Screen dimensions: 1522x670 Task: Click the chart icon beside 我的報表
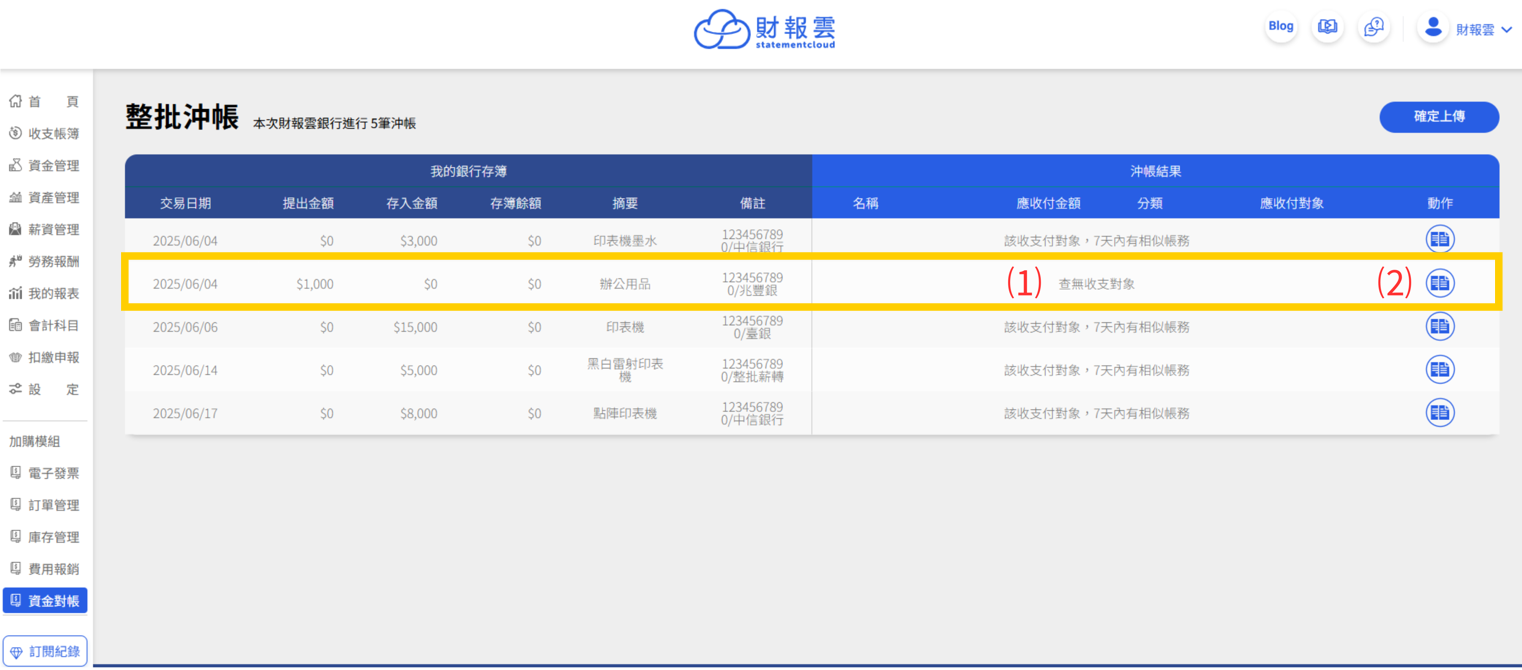[x=15, y=293]
